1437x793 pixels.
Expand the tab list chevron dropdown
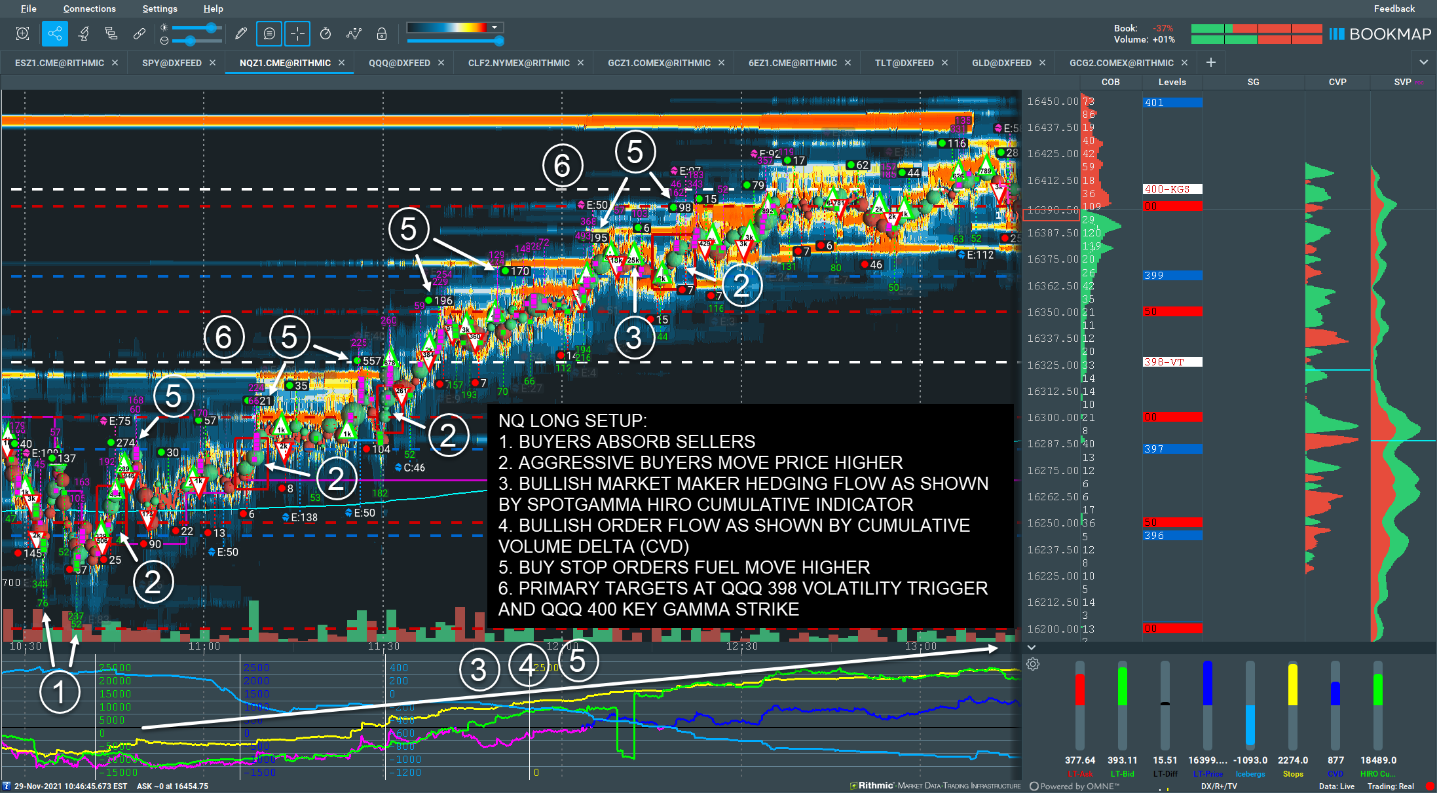pos(1424,63)
